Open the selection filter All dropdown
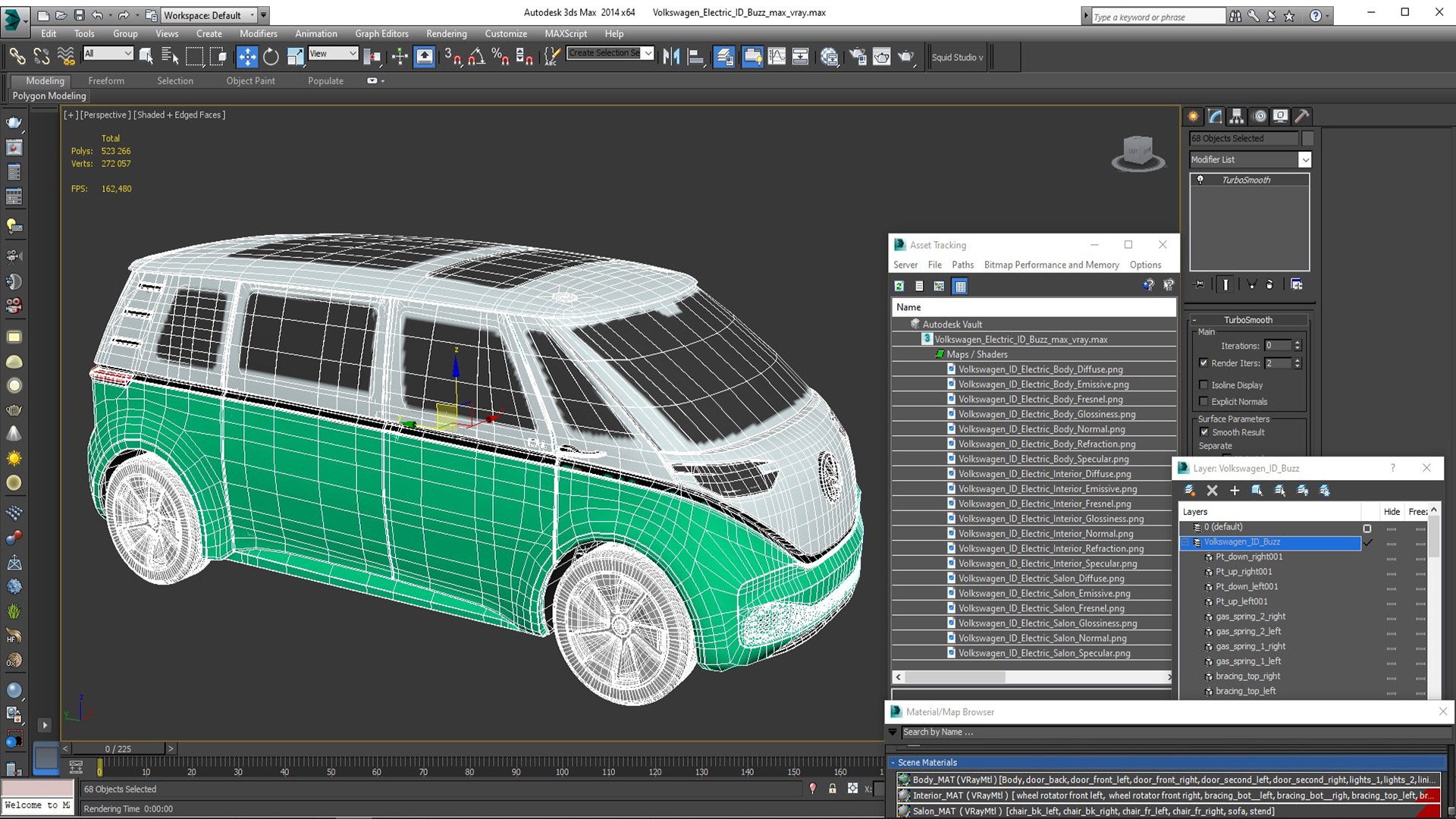Screen dimensions: 1456x819 108,53
